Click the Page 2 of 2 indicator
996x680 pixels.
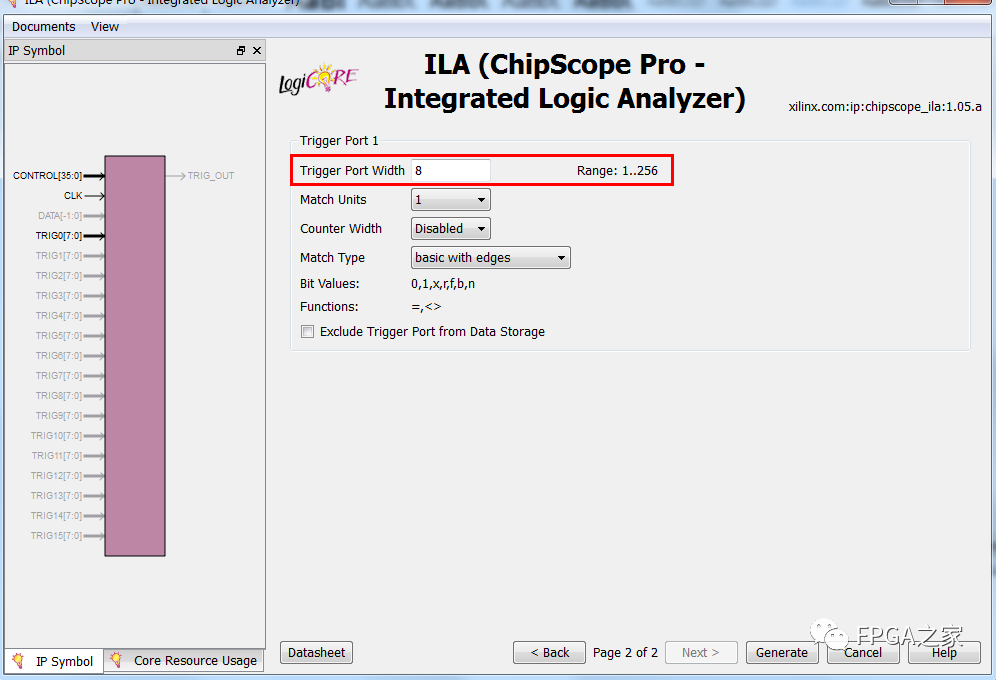[625, 653]
